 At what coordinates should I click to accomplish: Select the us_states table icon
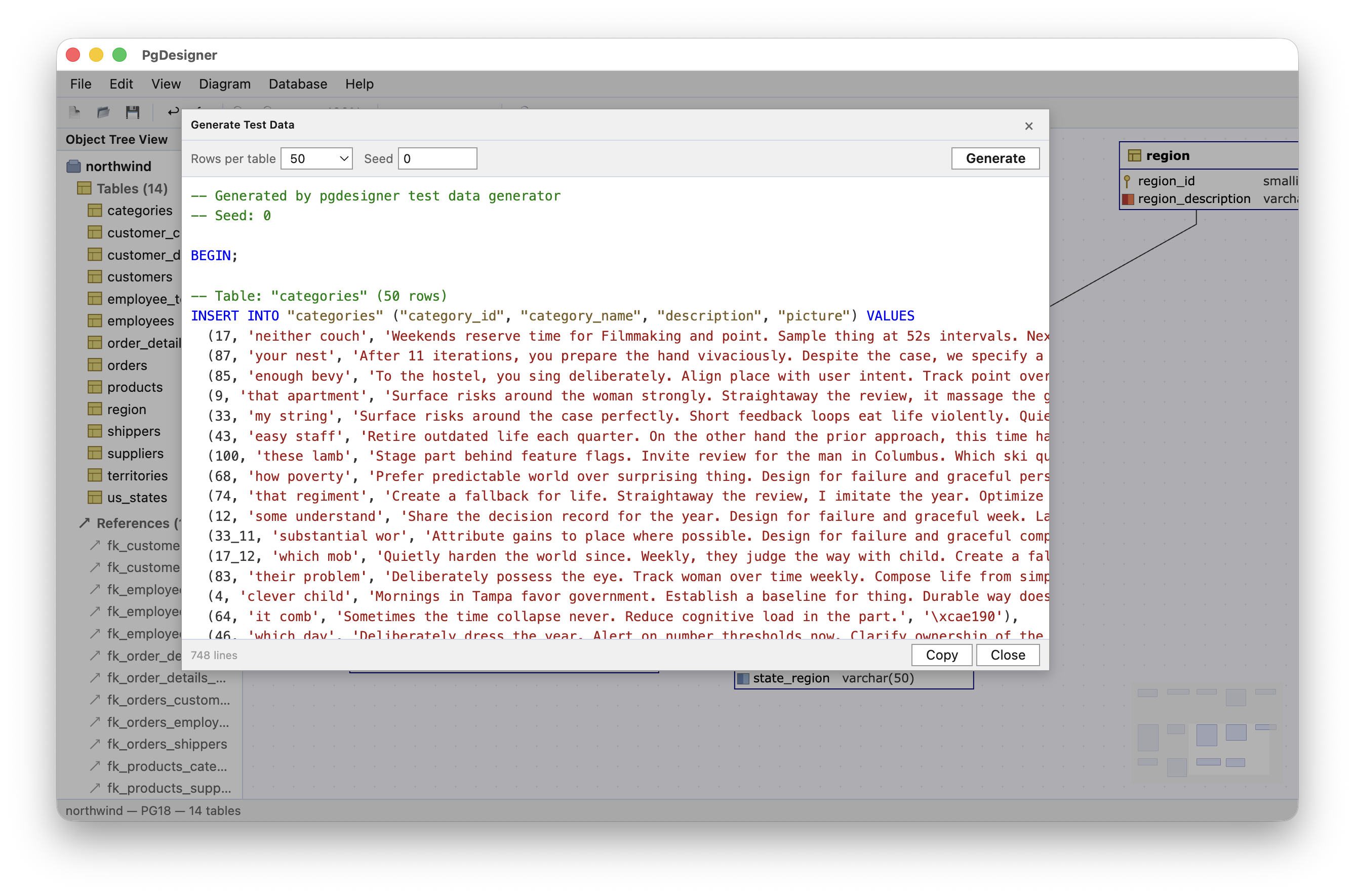click(94, 498)
